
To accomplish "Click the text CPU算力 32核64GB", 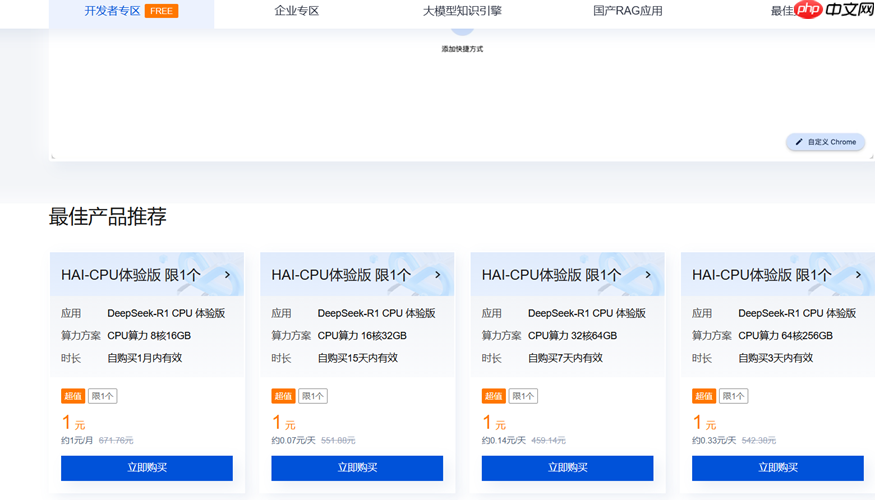I will tap(573, 335).
